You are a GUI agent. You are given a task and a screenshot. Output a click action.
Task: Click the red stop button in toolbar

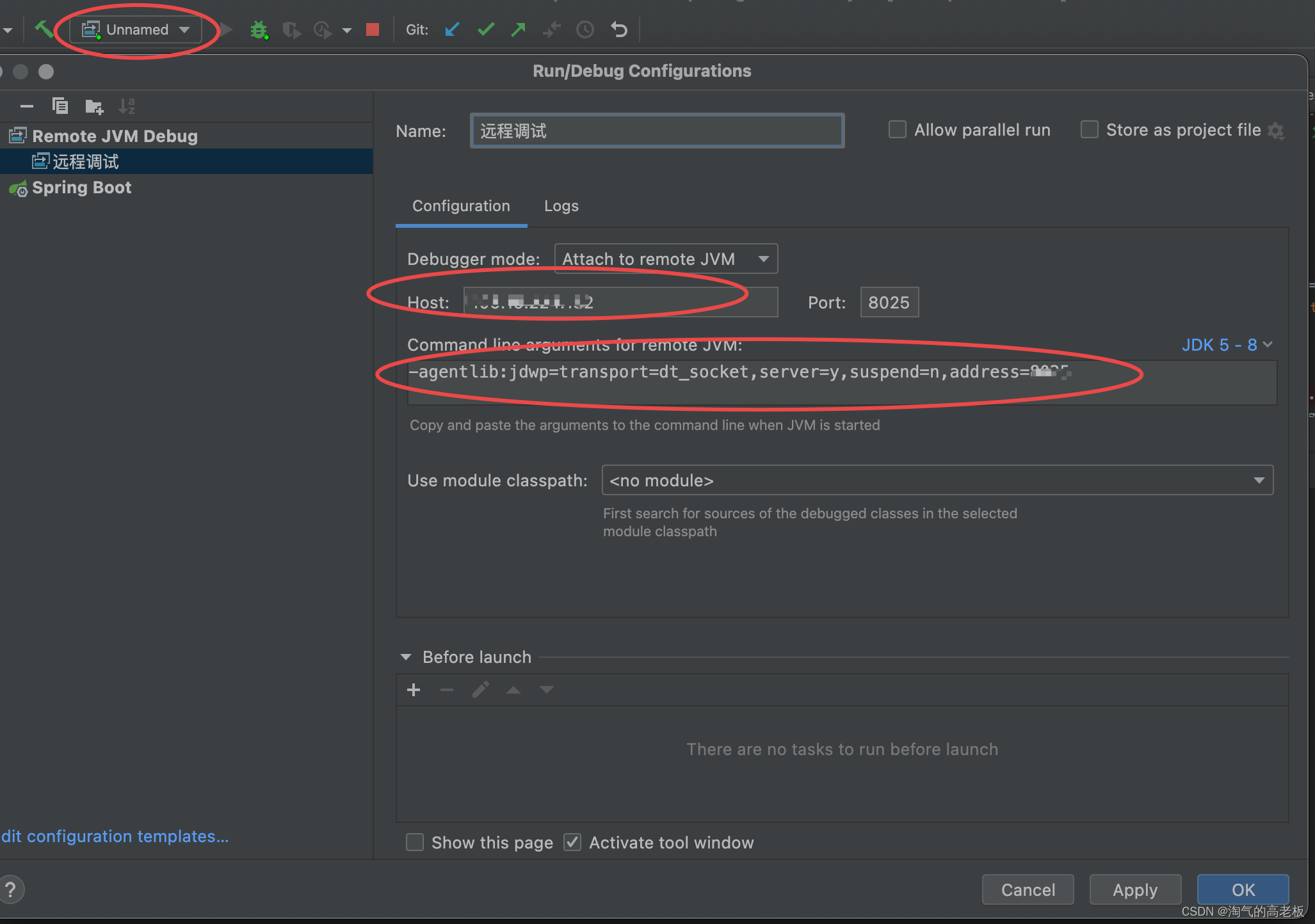click(373, 29)
